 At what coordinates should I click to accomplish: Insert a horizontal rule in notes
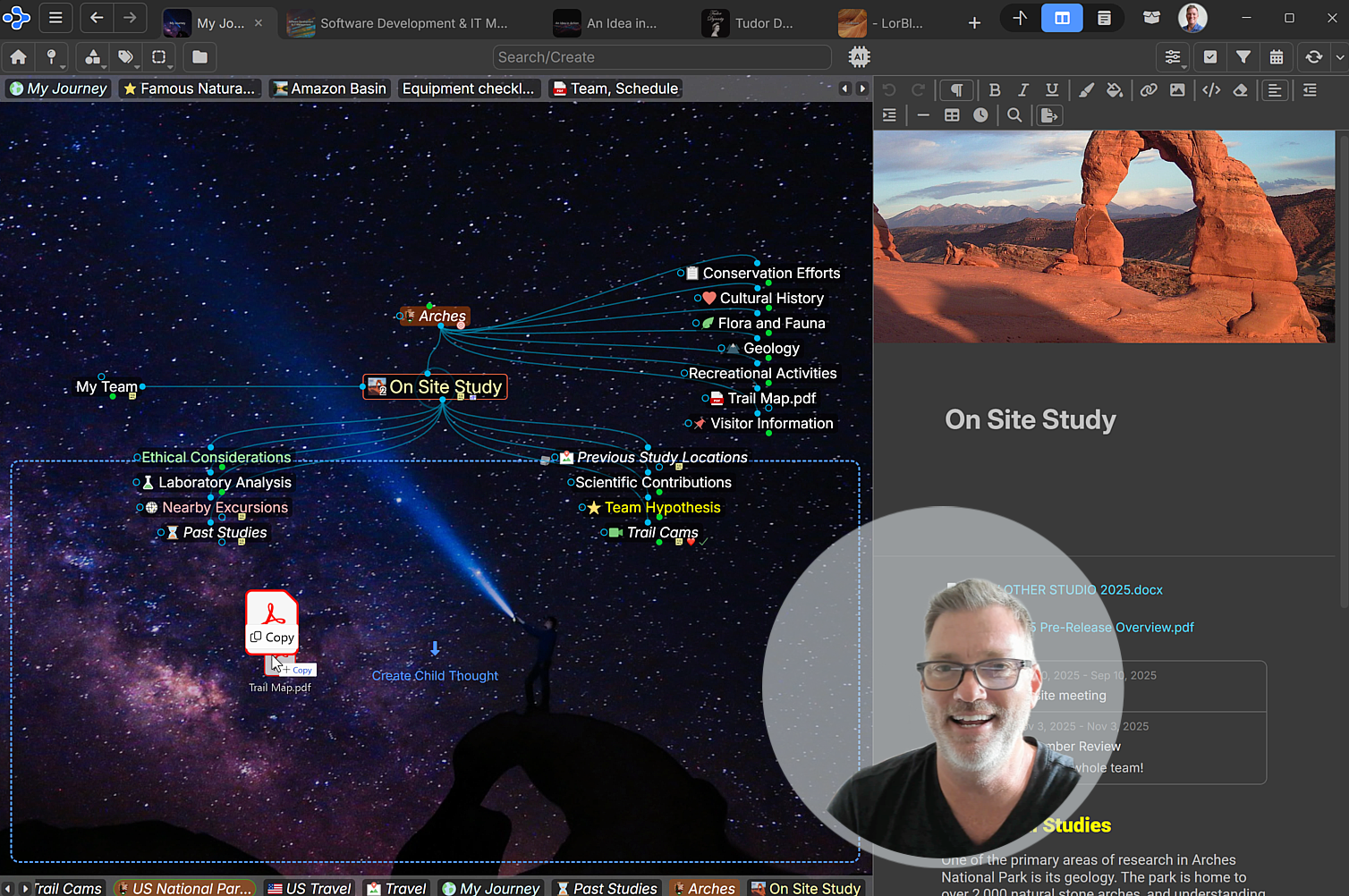923,115
